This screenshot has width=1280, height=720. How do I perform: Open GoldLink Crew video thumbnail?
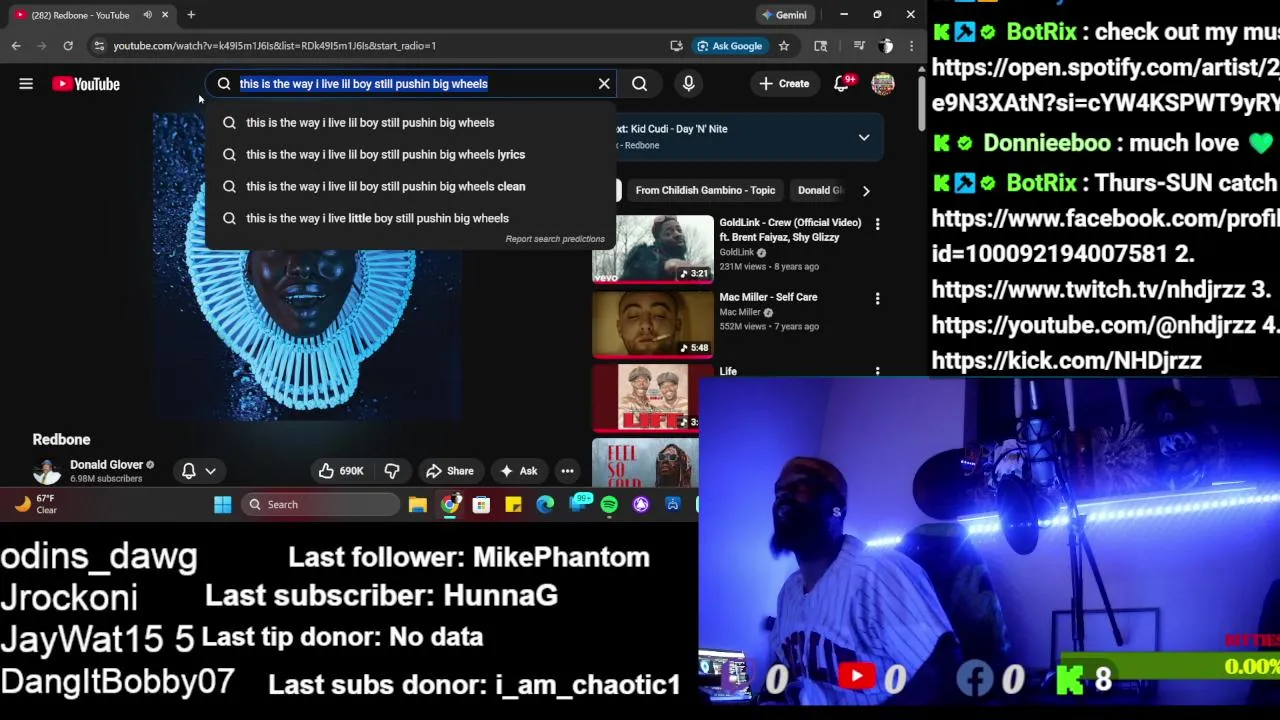click(x=653, y=248)
